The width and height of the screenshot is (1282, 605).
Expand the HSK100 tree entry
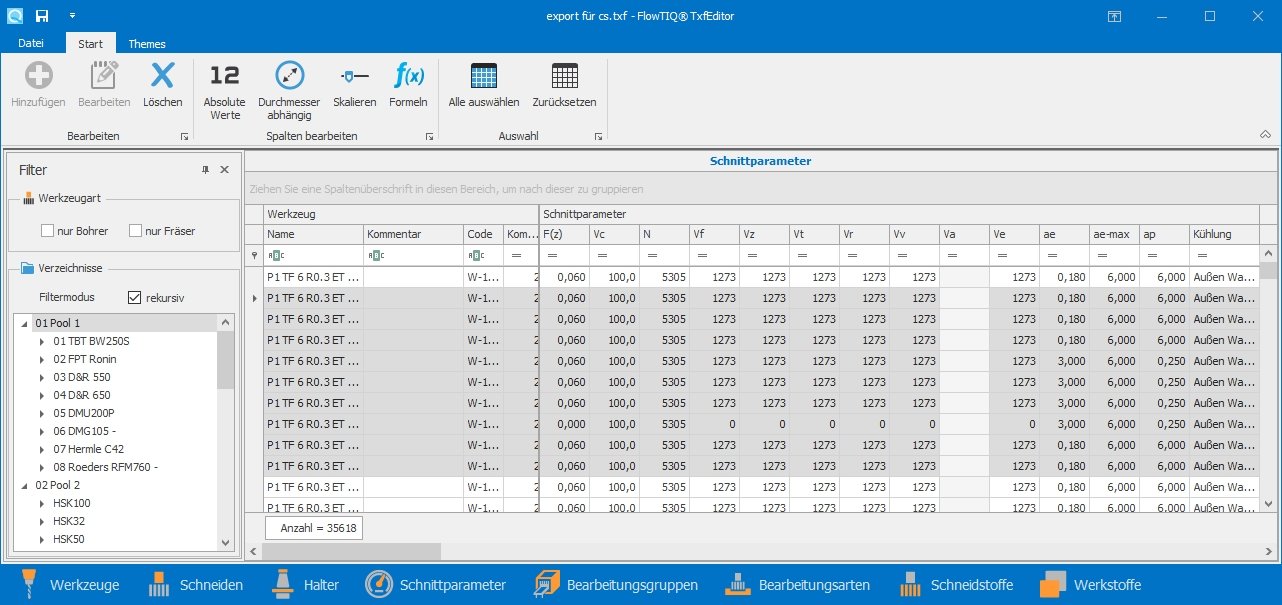[x=42, y=504]
